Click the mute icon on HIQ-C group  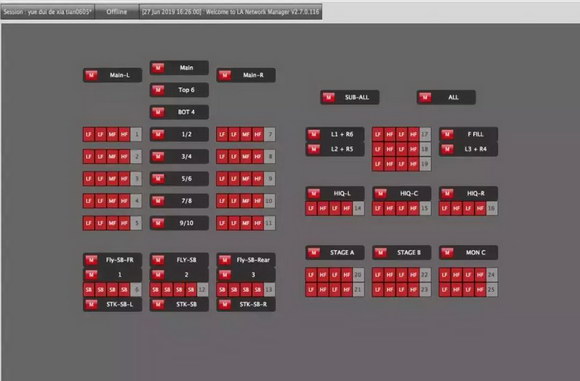pyautogui.click(x=381, y=193)
